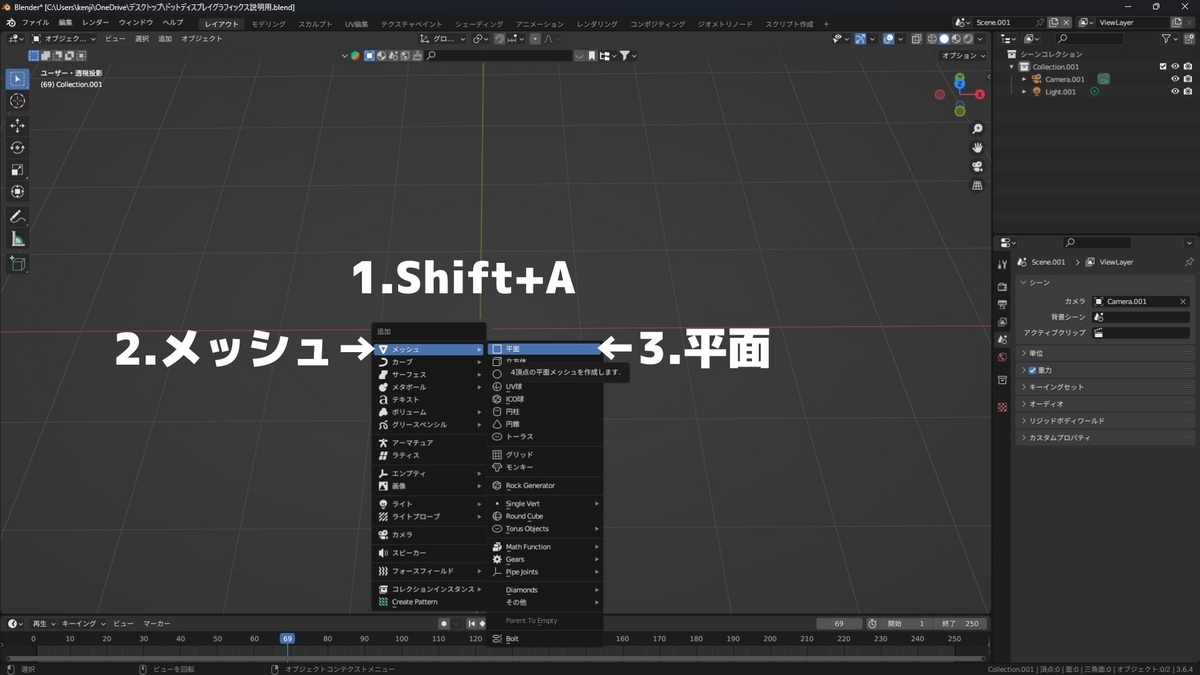Click X to clear the Camera.001 scene camera

[1183, 301]
